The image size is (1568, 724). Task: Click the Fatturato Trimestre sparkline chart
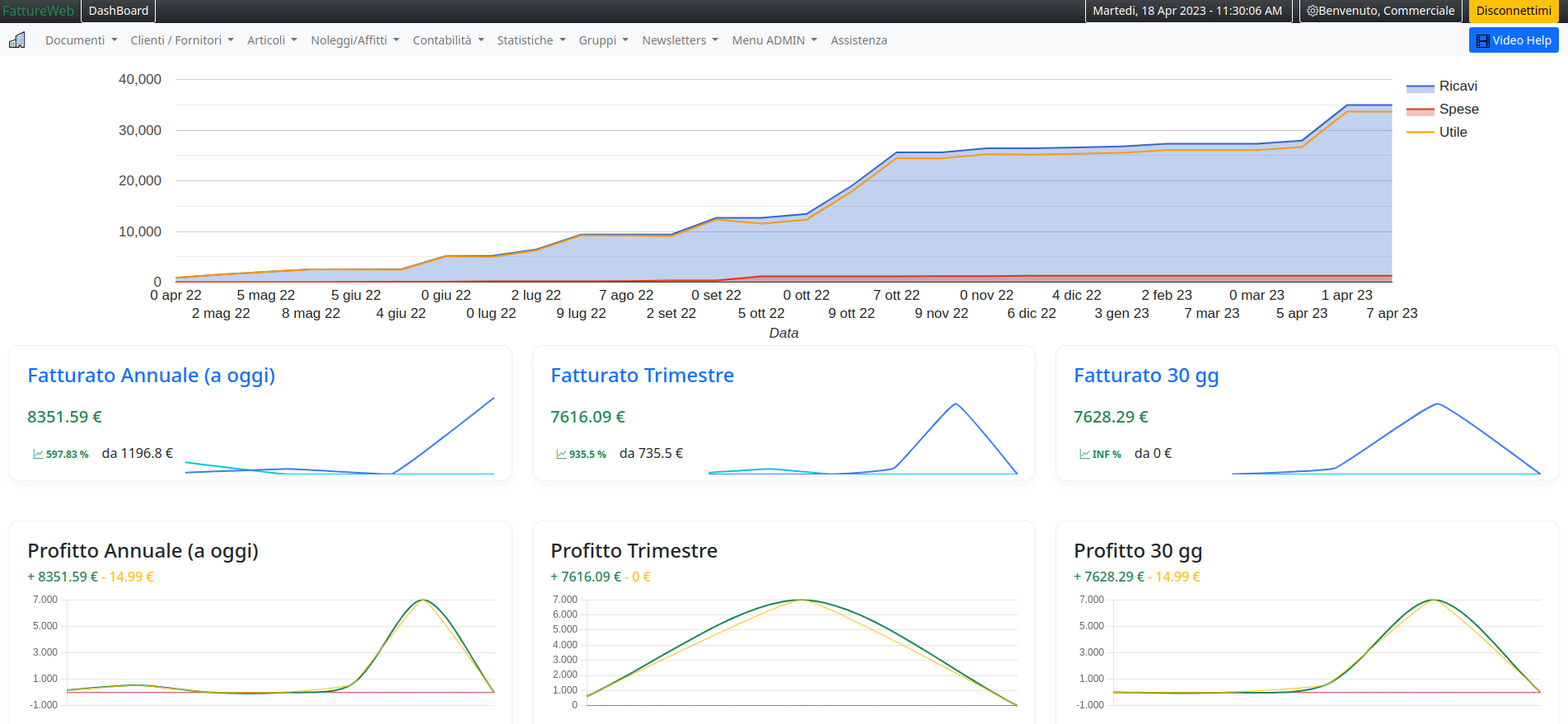(x=863, y=437)
